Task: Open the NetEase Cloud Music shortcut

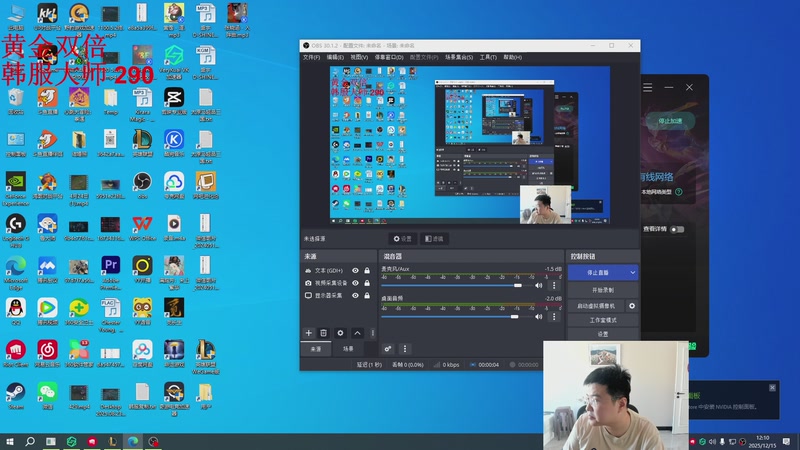Action: (47, 354)
